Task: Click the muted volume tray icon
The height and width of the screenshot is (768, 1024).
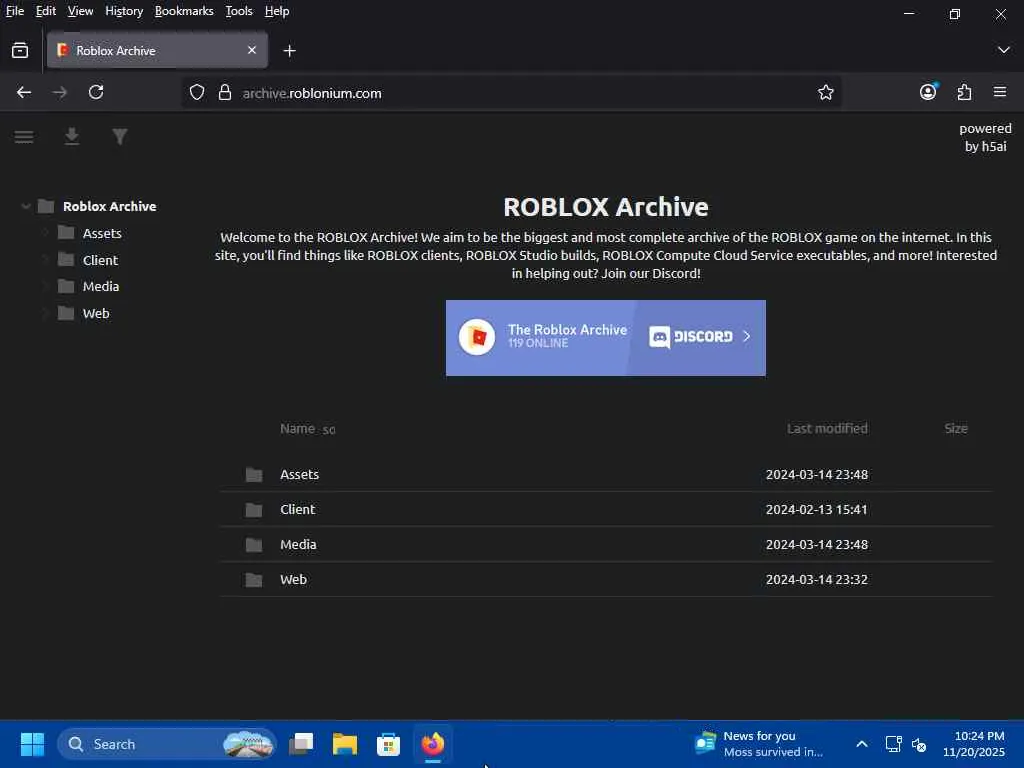Action: tap(920, 744)
